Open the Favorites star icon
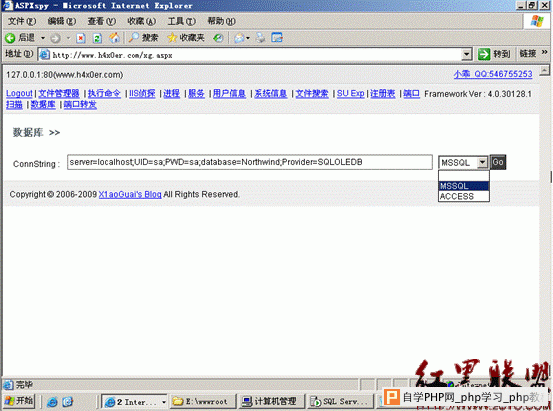The width and height of the screenshot is (553, 411). 172,37
